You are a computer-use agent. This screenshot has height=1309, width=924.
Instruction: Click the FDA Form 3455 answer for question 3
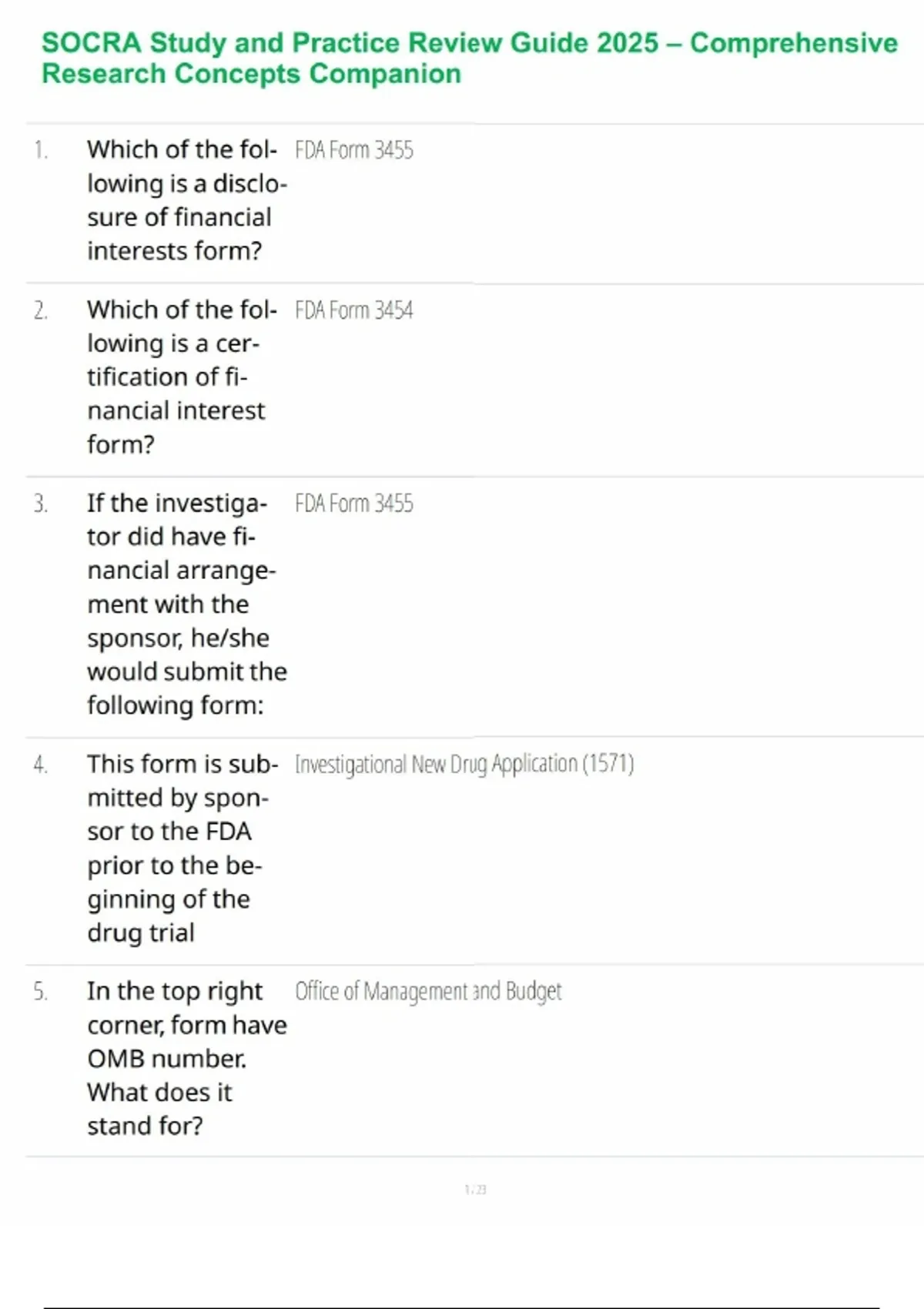point(353,504)
